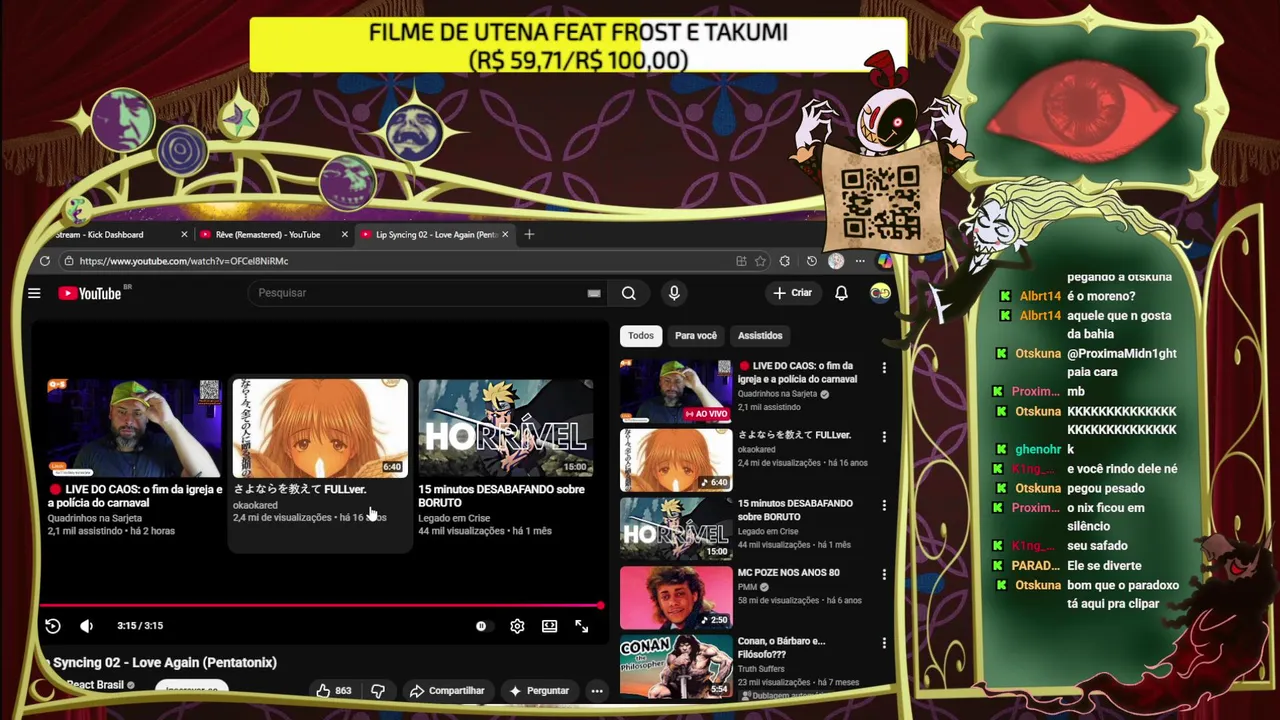Image resolution: width=1280 pixels, height=720 pixels.
Task: Click the 863 like count
Action: (343, 691)
